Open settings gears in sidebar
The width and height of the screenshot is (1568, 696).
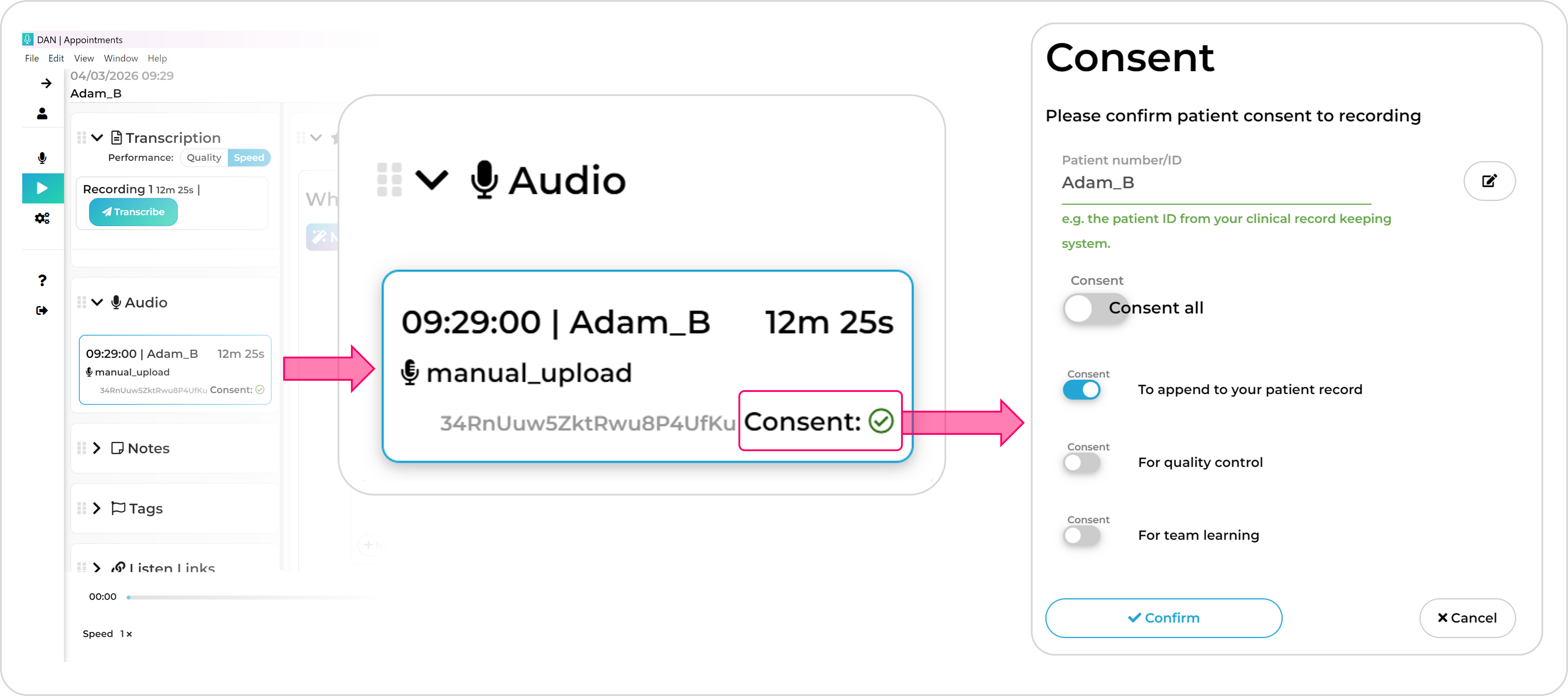[42, 218]
